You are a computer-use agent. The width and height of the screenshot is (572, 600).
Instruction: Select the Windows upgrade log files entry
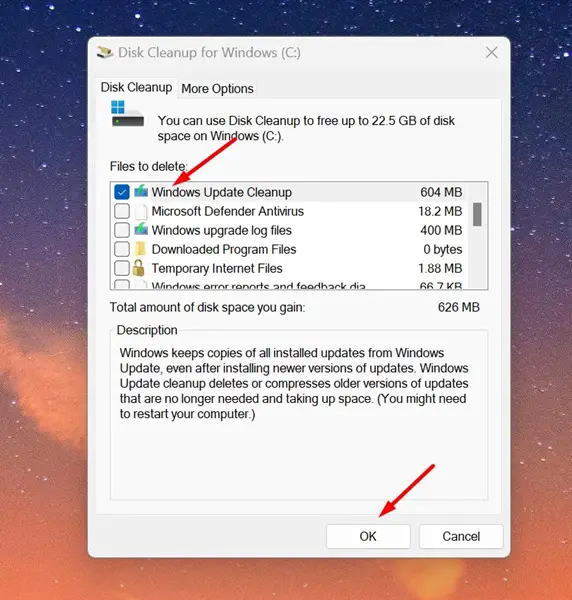pyautogui.click(x=288, y=230)
